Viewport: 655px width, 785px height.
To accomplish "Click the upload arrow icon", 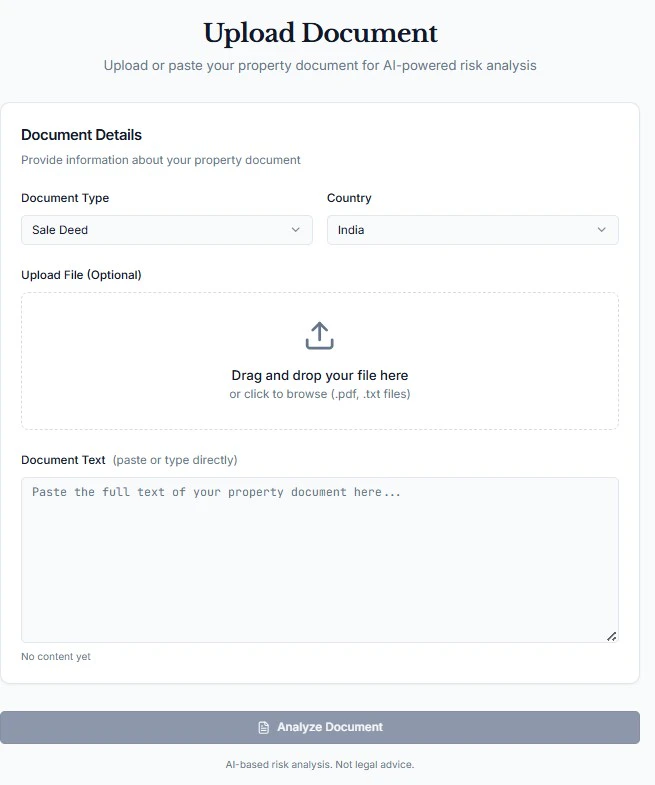I will click(319, 336).
